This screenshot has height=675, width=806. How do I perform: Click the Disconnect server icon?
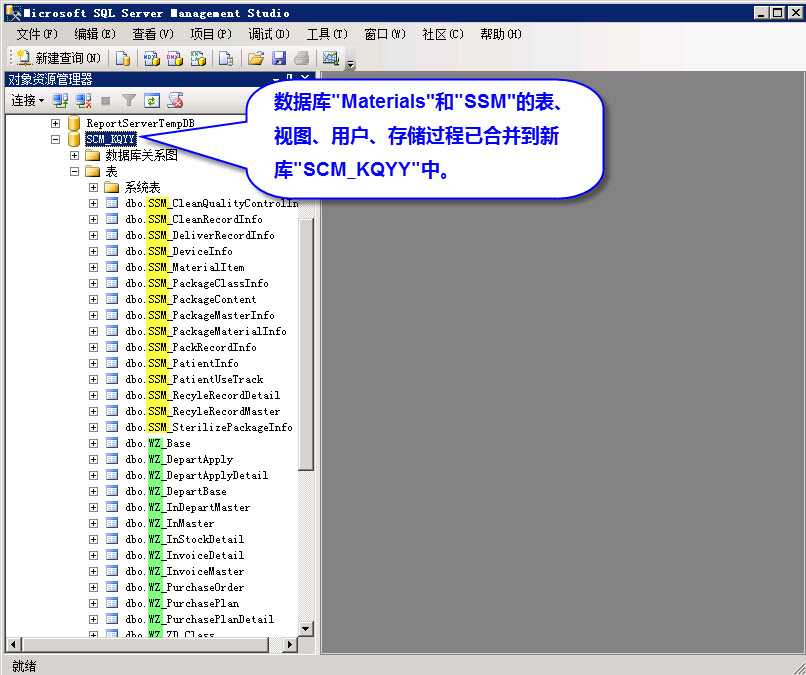(x=83, y=101)
